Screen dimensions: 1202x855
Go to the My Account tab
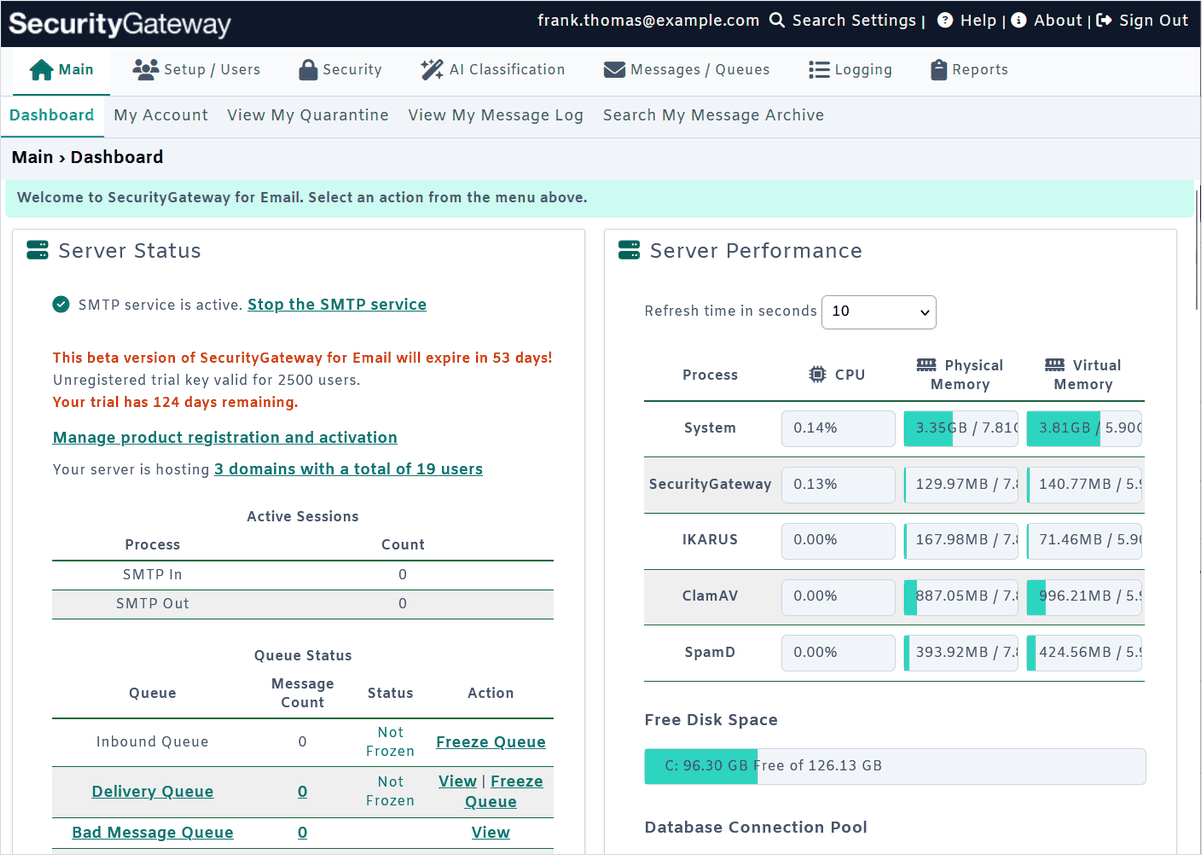161,115
